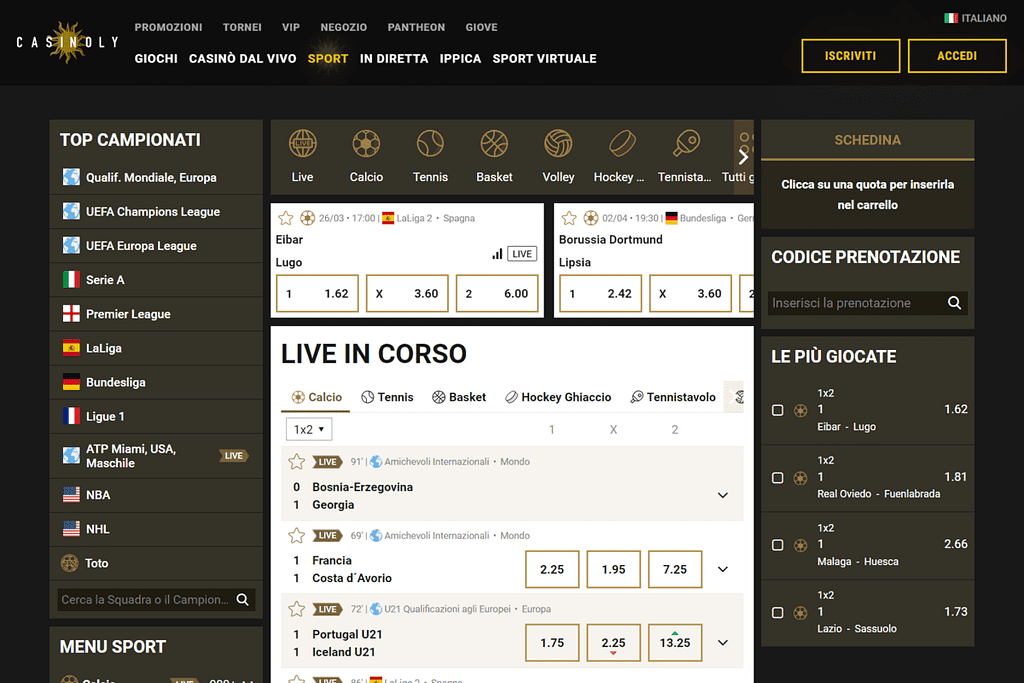Click the Casinoly sun logo

click(67, 42)
